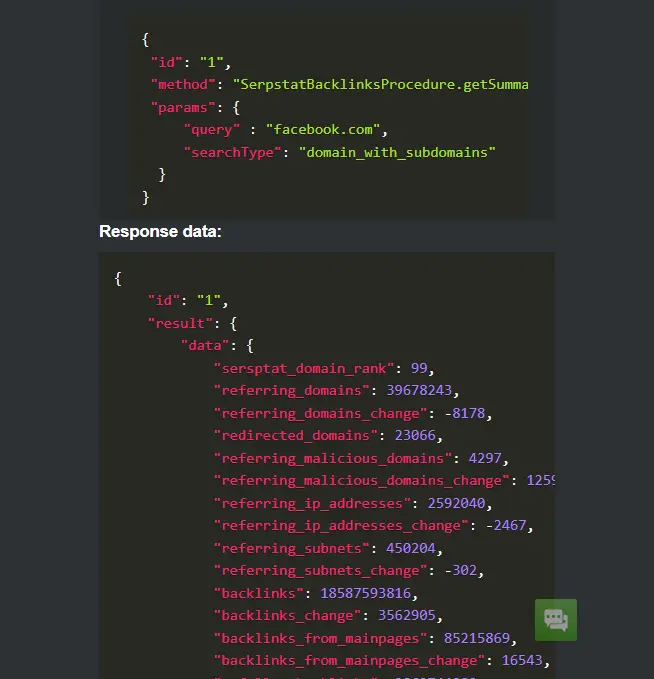The image size is (654, 679).
Task: Click the "params" key in request
Action: [183, 107]
